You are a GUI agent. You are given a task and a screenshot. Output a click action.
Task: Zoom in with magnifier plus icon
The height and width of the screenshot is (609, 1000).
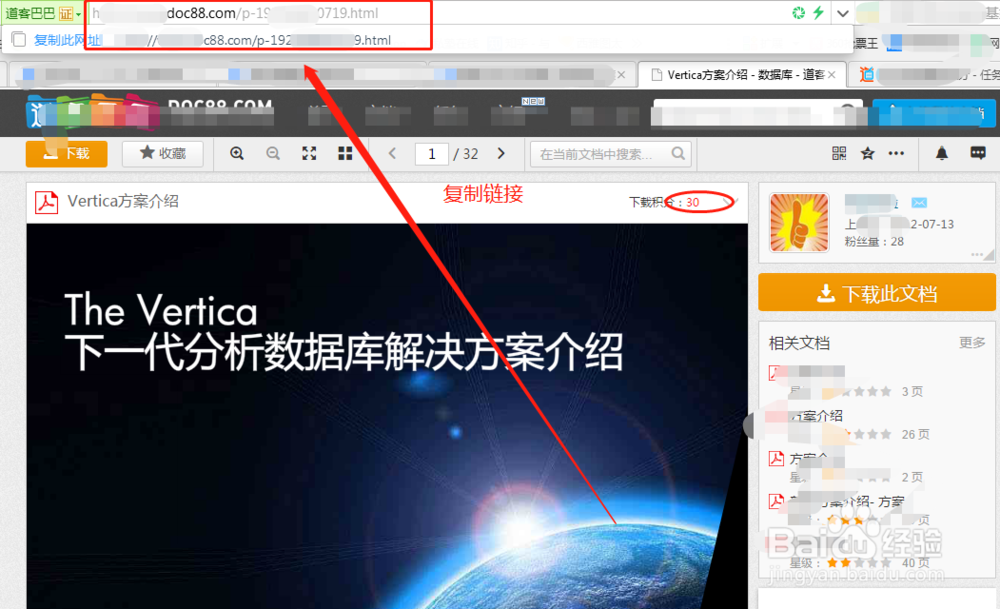point(237,154)
